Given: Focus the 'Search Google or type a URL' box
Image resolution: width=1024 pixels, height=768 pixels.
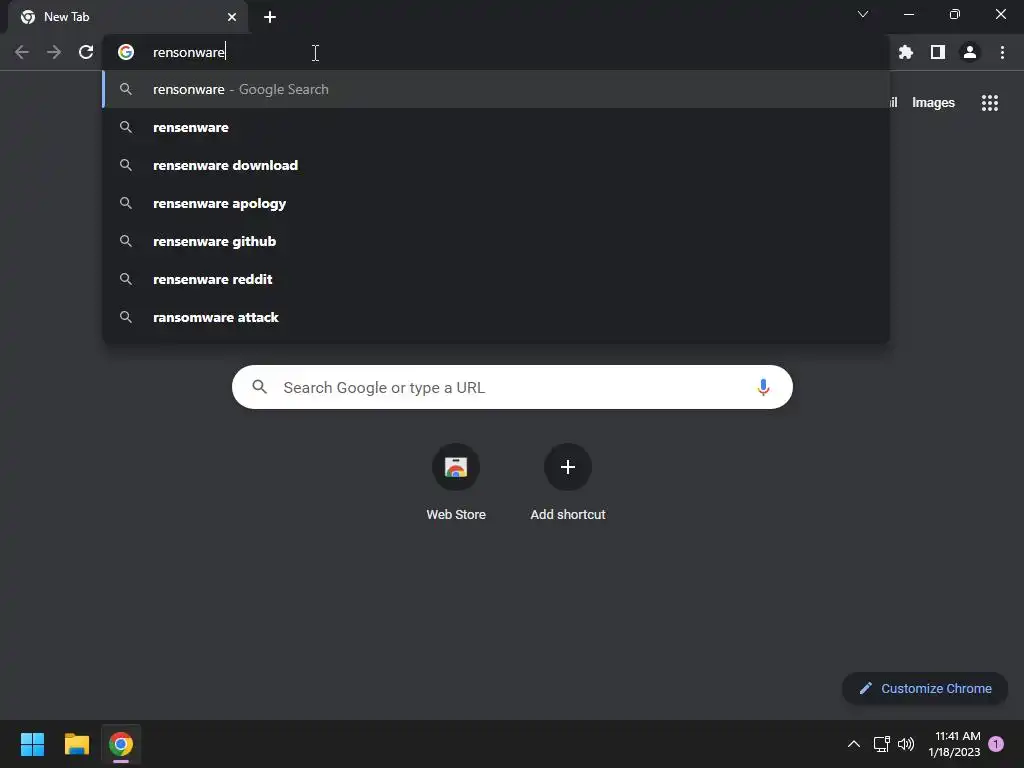Looking at the screenshot, I should [512, 387].
